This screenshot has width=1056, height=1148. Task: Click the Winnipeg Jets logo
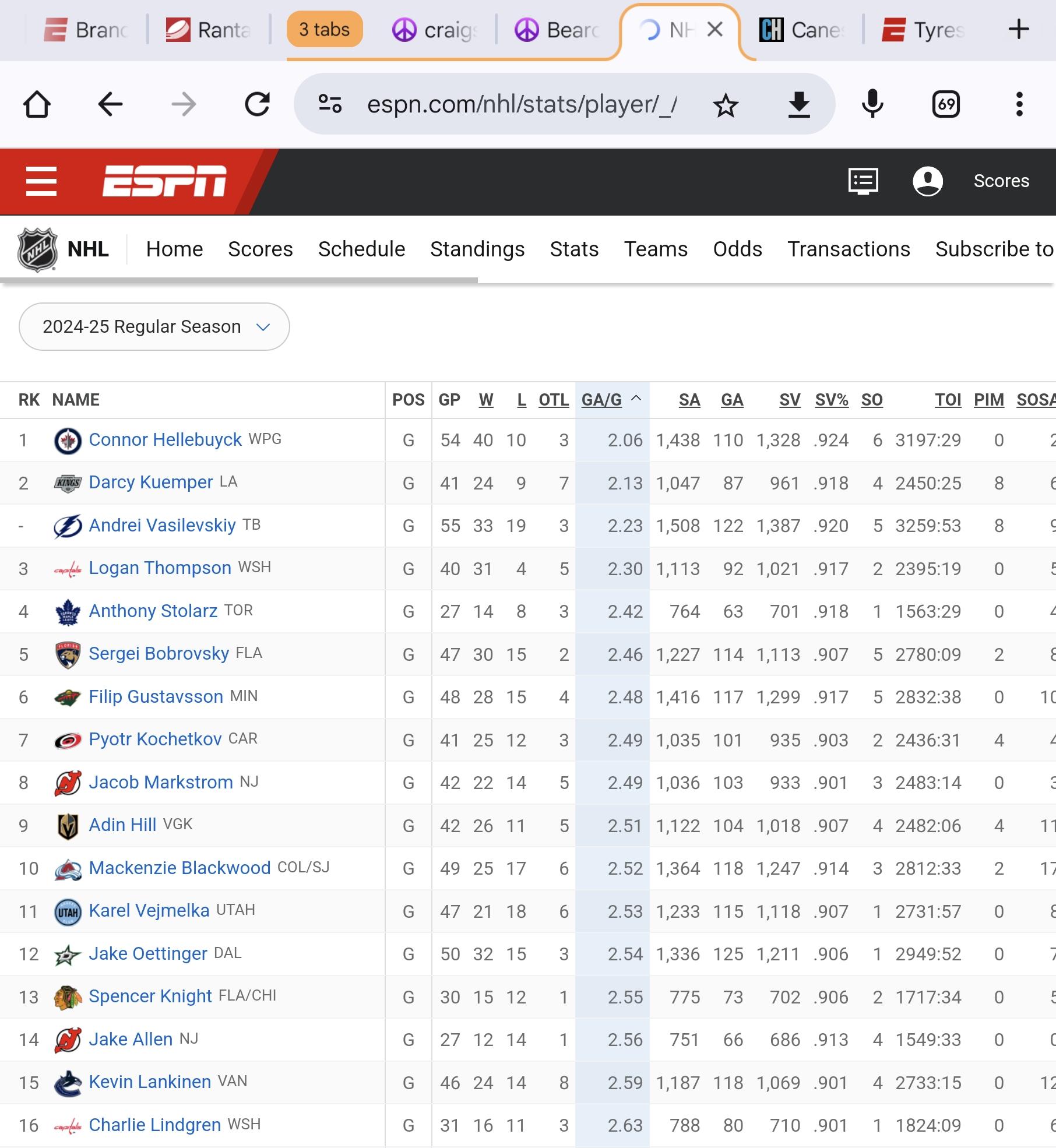[x=68, y=441]
